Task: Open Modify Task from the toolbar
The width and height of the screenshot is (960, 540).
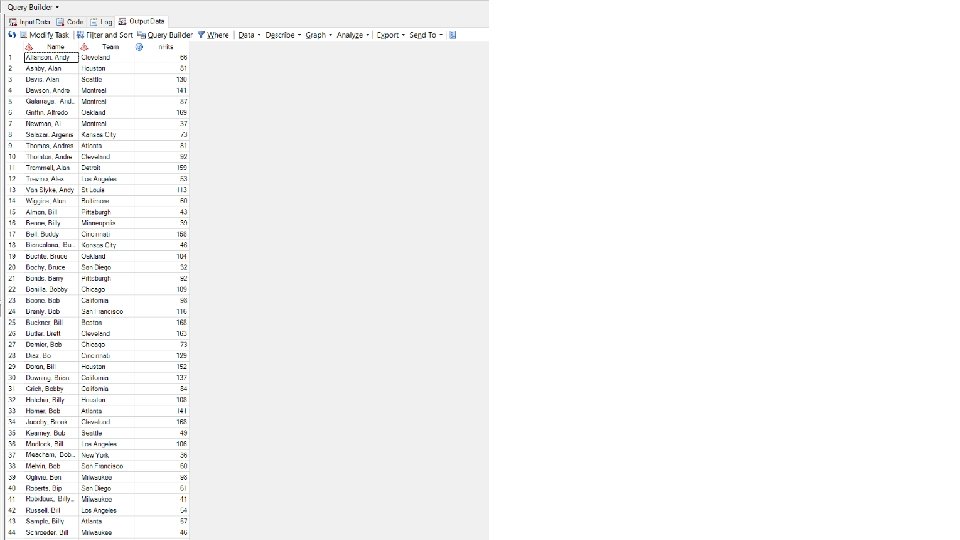Action: [x=45, y=35]
